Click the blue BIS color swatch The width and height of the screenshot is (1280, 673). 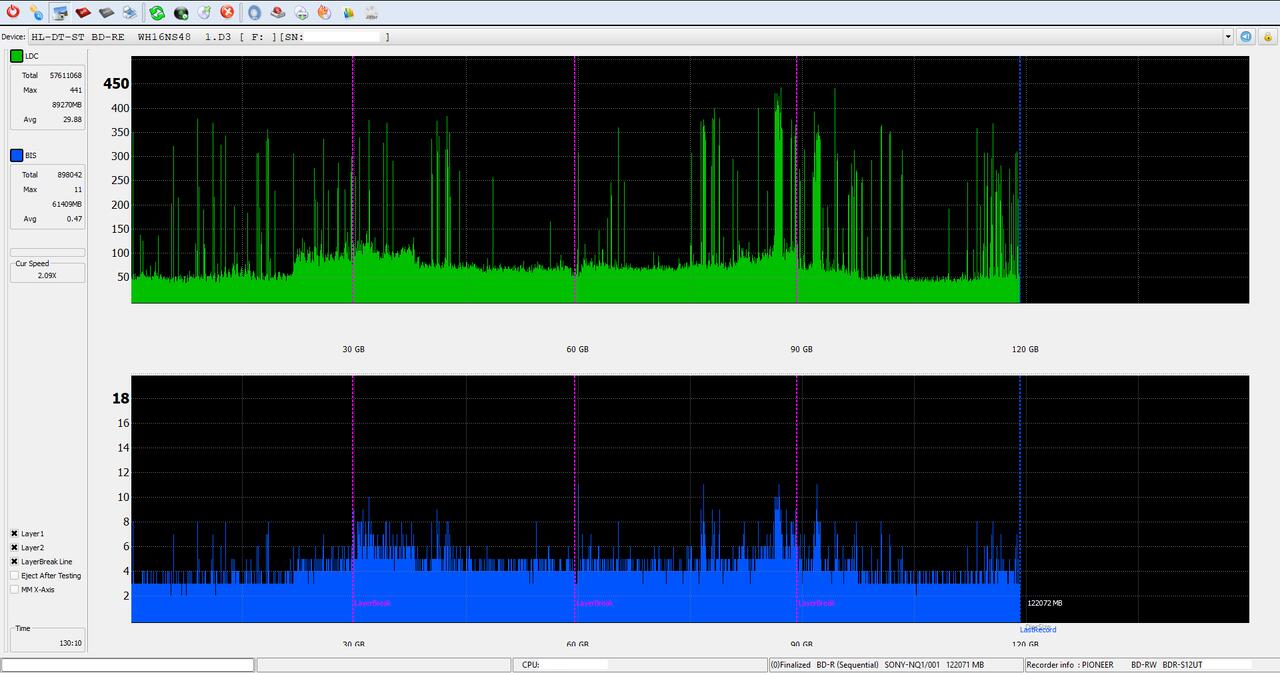(x=17, y=156)
